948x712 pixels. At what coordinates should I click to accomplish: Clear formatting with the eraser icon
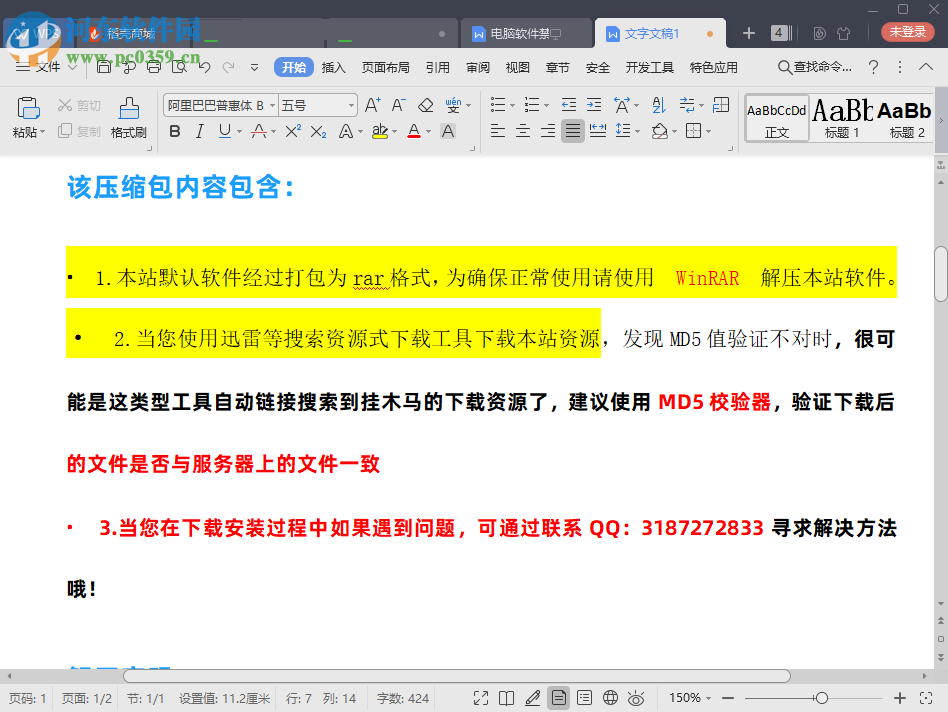pos(426,104)
